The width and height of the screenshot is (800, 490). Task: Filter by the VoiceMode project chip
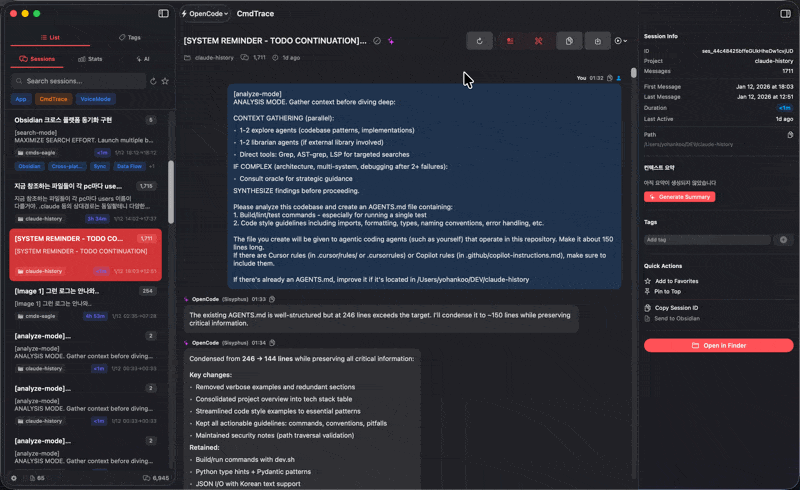(x=95, y=99)
